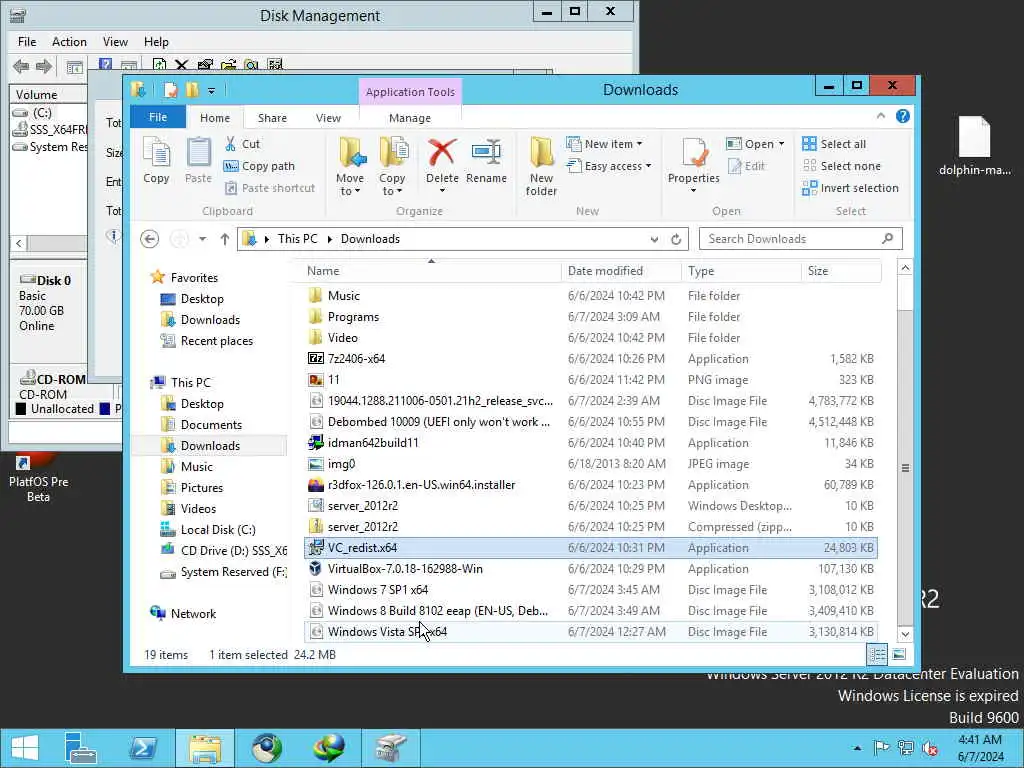Select Documents under This PC

click(x=212, y=424)
